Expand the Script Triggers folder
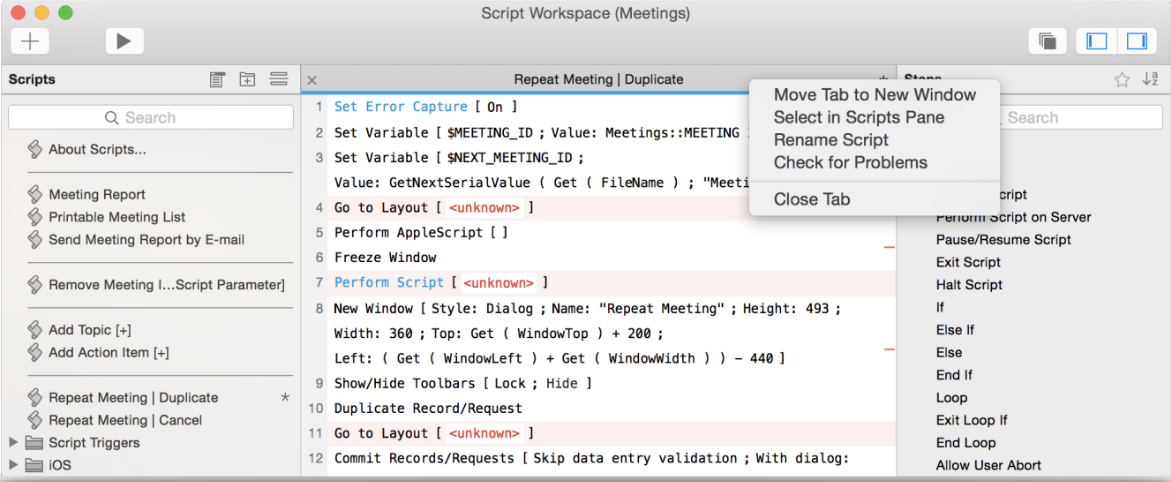Screen dimensions: 1171x482 14,443
